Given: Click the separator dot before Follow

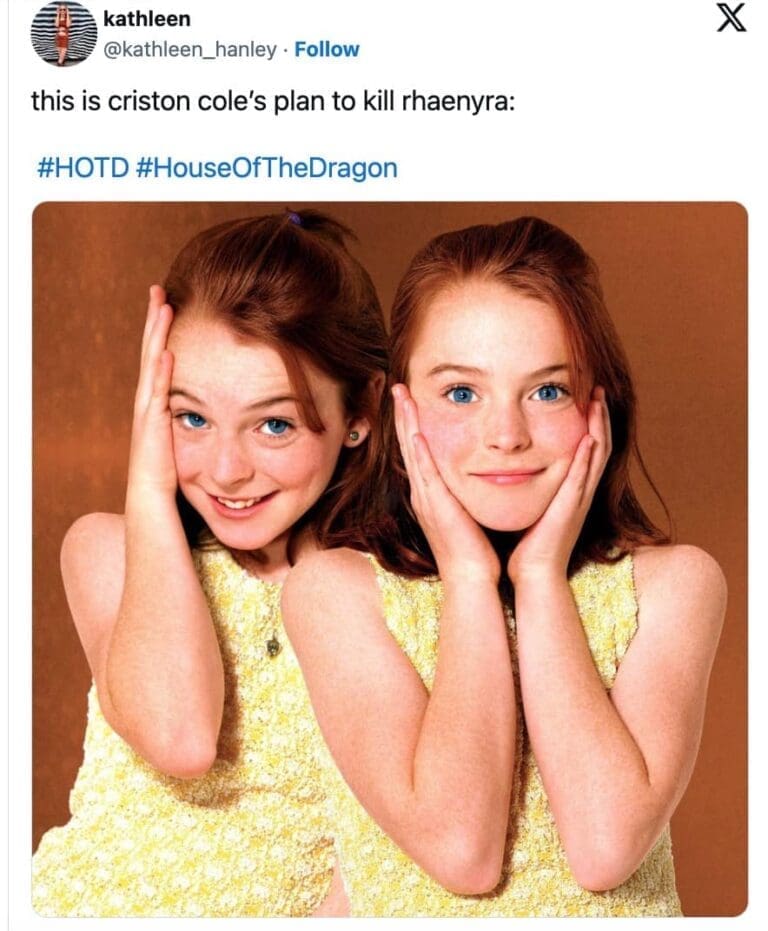Looking at the screenshot, I should pyautogui.click(x=285, y=50).
